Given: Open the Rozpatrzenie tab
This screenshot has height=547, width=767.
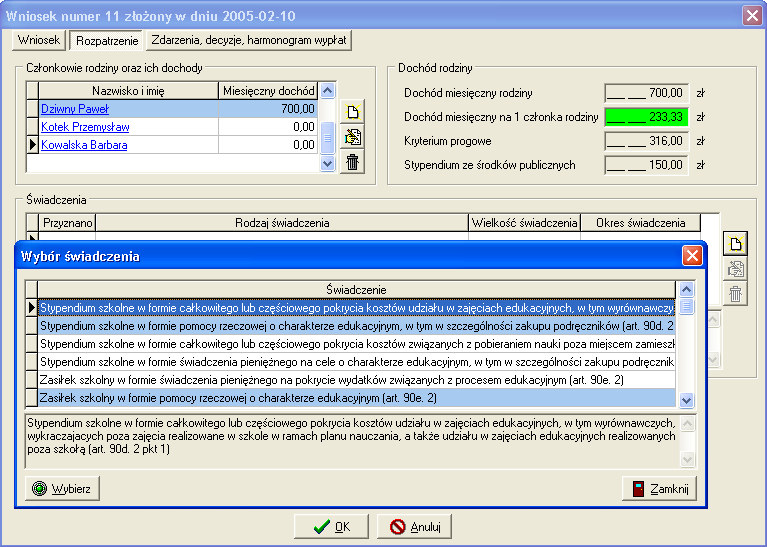Looking at the screenshot, I should (107, 40).
